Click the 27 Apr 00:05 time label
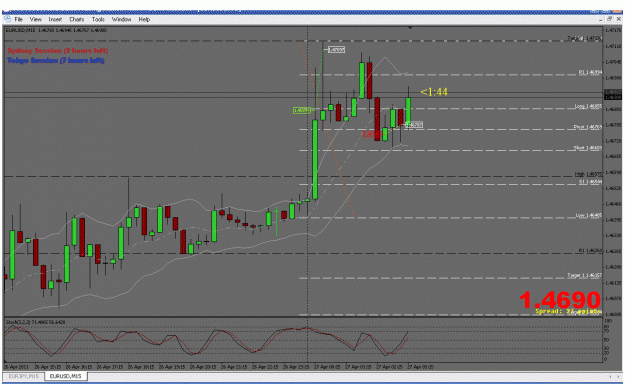 [327, 367]
